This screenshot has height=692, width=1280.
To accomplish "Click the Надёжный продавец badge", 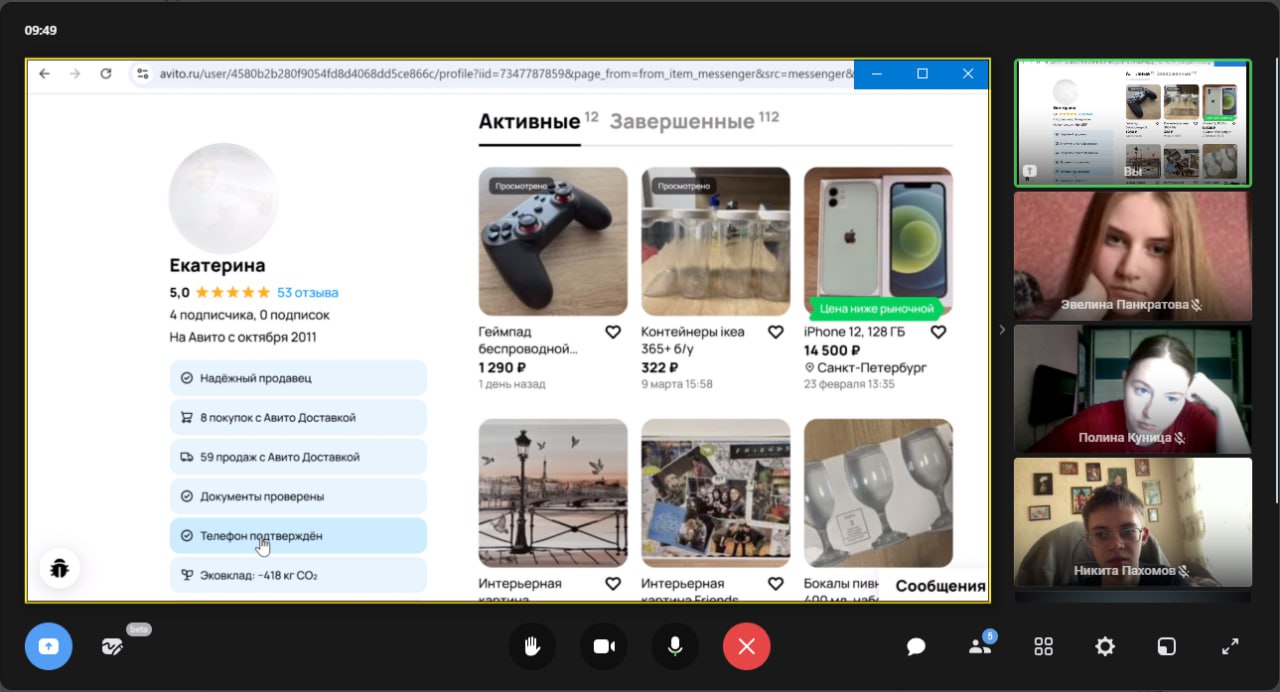I will [x=298, y=378].
